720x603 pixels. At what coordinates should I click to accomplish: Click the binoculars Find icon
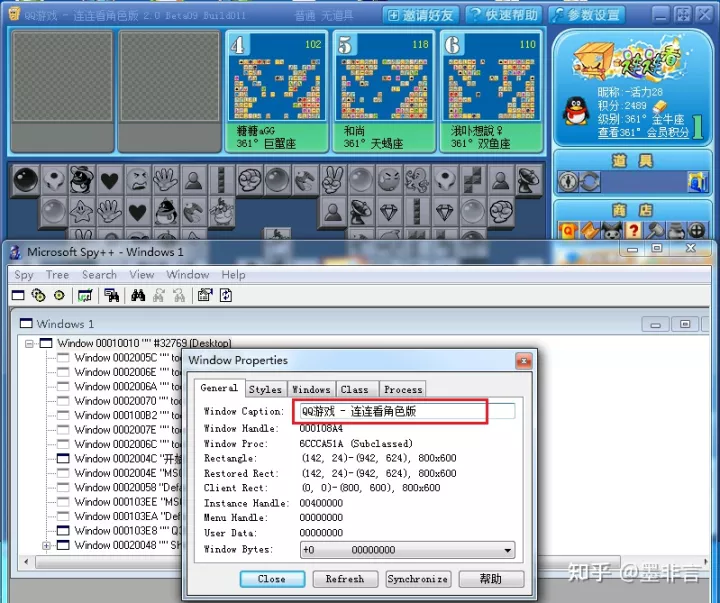[138, 295]
